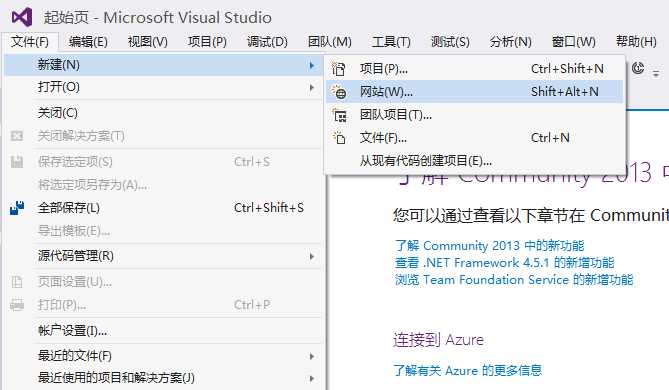Viewport: 669px width, 390px height.
Task: Open the 测试(S) menu
Action: [450, 41]
